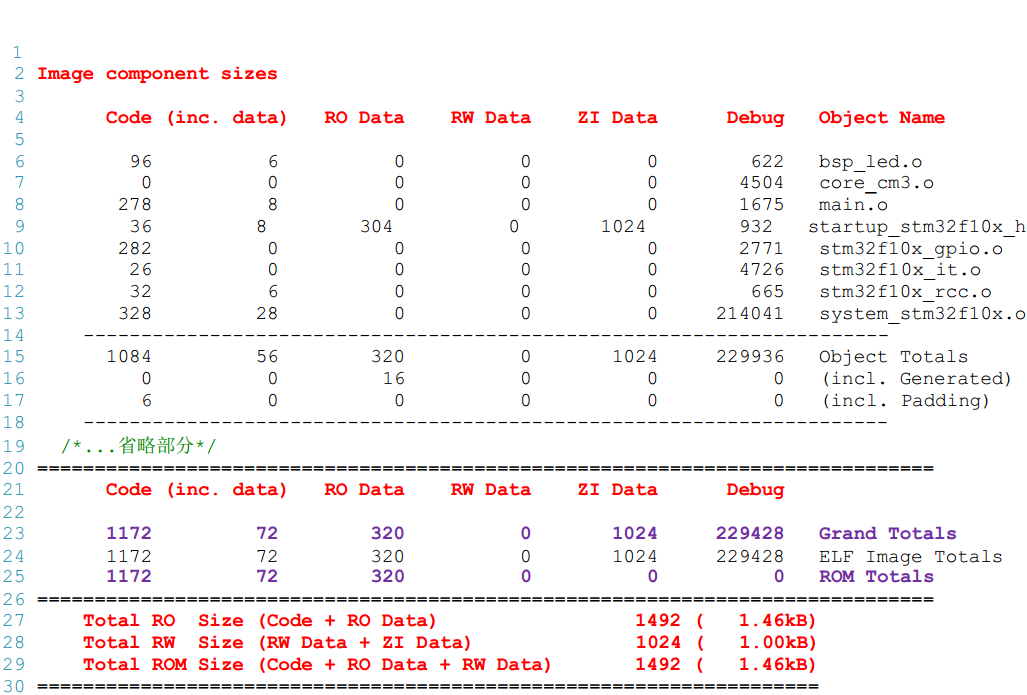
Task: Click 229428 in the Grand Totals row
Action: coord(750,534)
